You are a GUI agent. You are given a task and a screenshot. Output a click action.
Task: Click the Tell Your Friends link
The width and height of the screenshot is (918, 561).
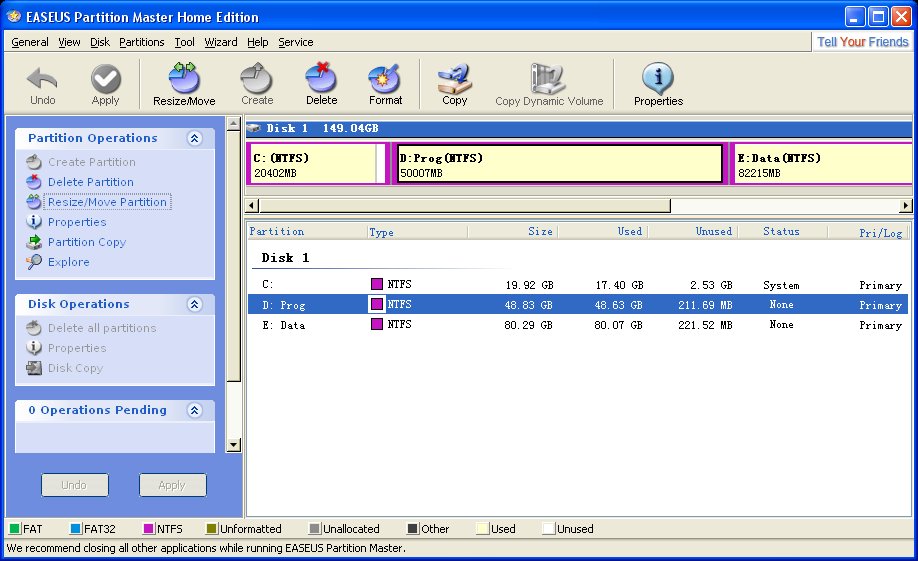coord(862,42)
